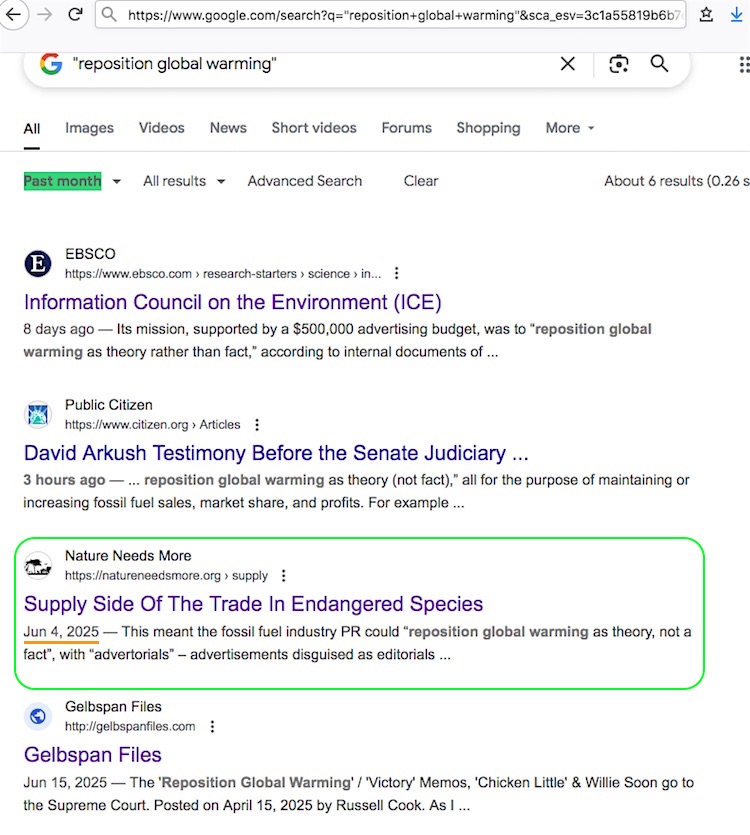Open browser downloads arrow icon

pyautogui.click(x=737, y=15)
